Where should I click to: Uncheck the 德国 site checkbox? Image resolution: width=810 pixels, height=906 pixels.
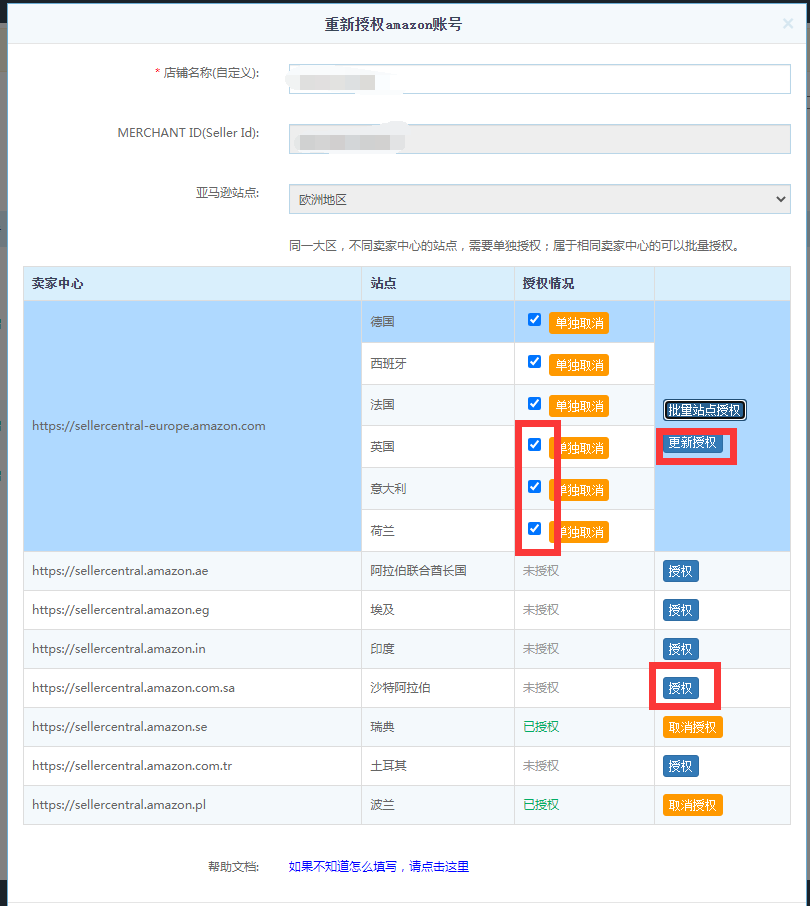534,320
